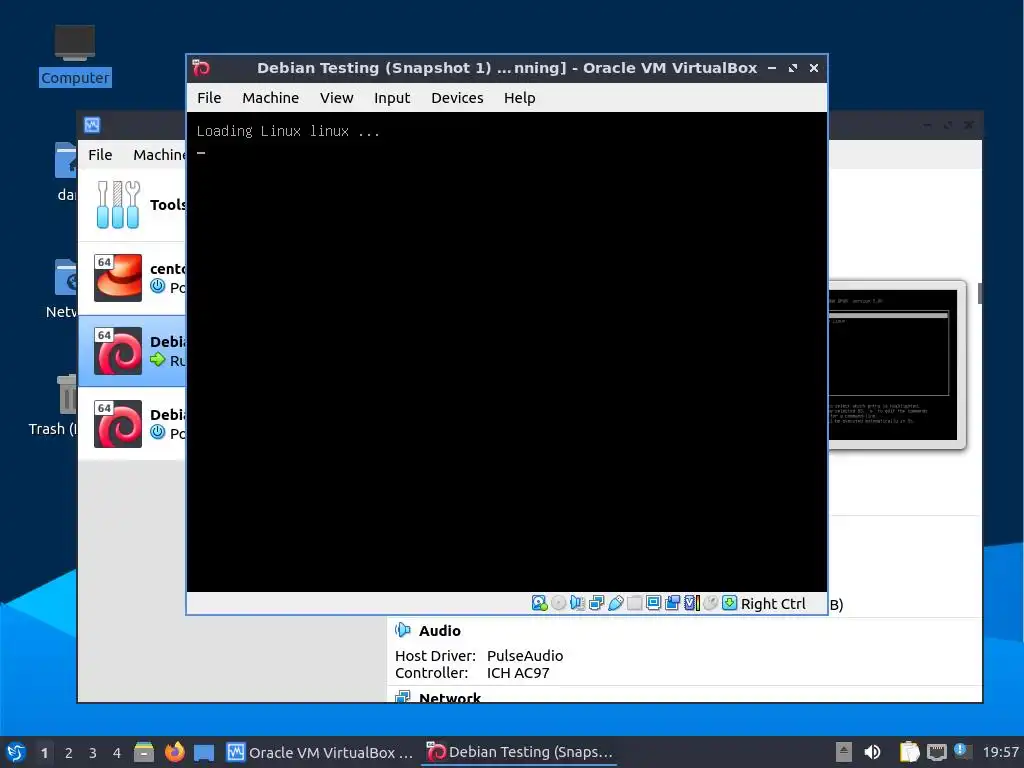Open the Input menu in Debian VM window
This screenshot has width=1024, height=768.
click(x=392, y=98)
